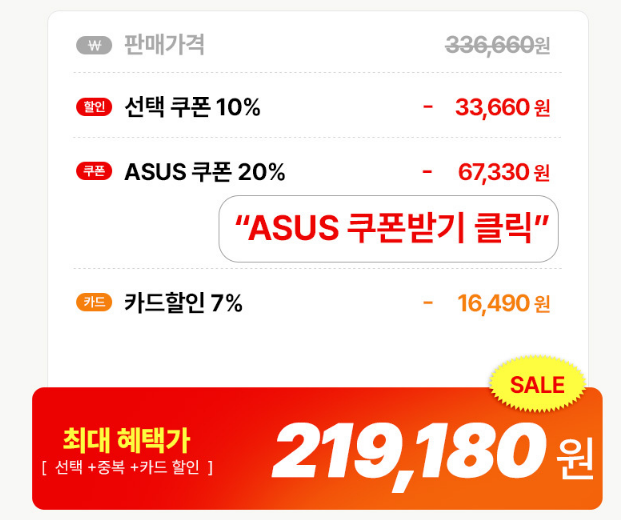Click the 67,330원 coupon discount amount
Viewport: 621px width, 520px height.
point(503,172)
